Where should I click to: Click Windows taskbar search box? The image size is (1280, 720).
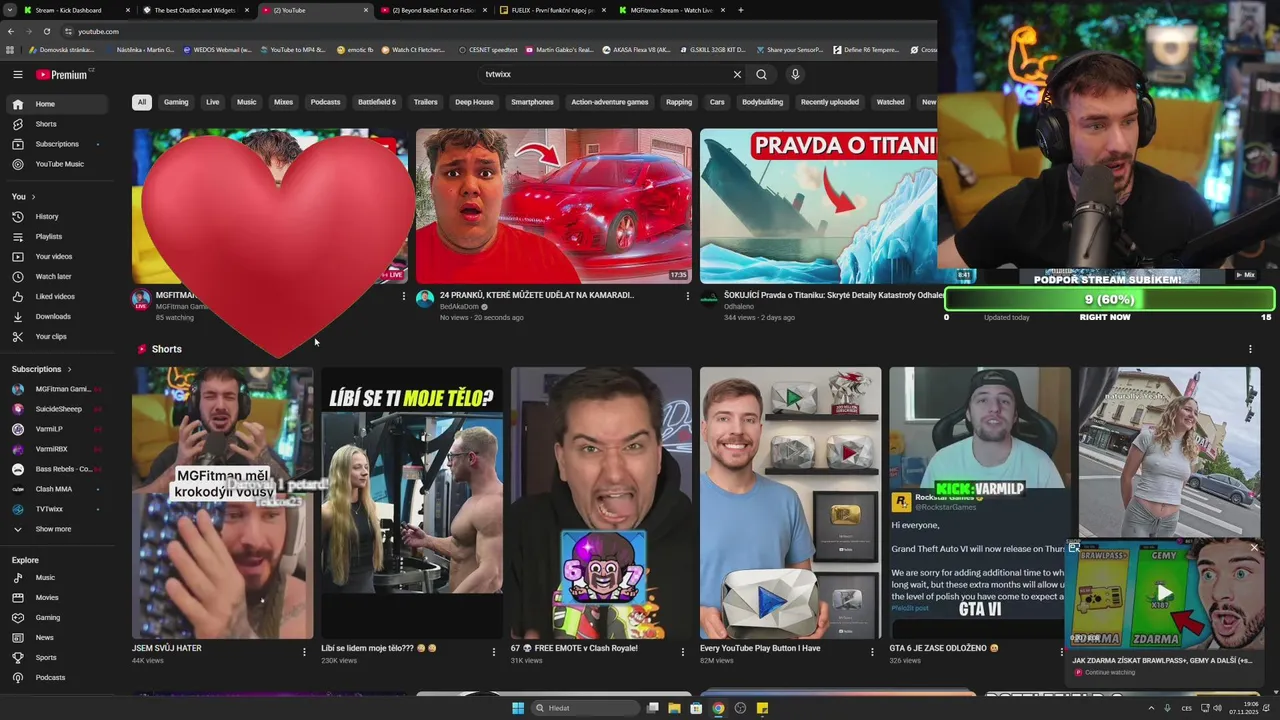point(585,708)
